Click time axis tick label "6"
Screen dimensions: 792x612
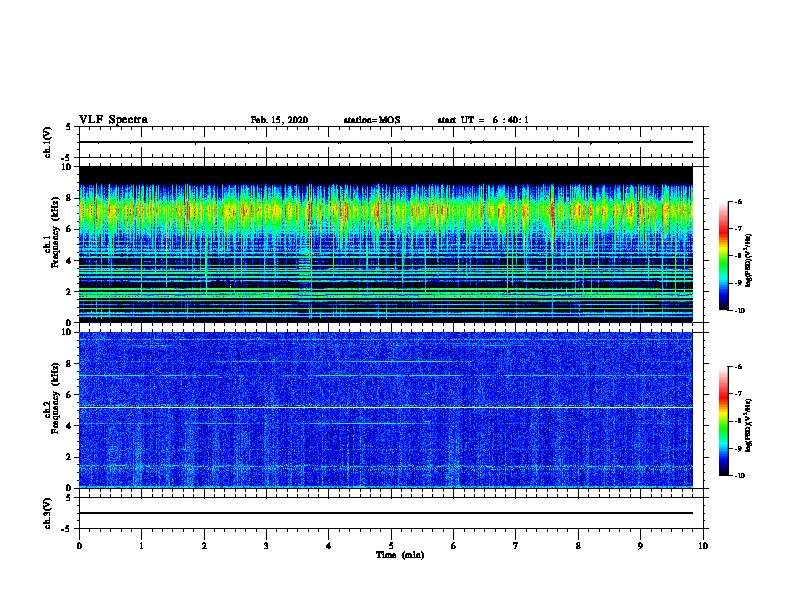click(454, 546)
